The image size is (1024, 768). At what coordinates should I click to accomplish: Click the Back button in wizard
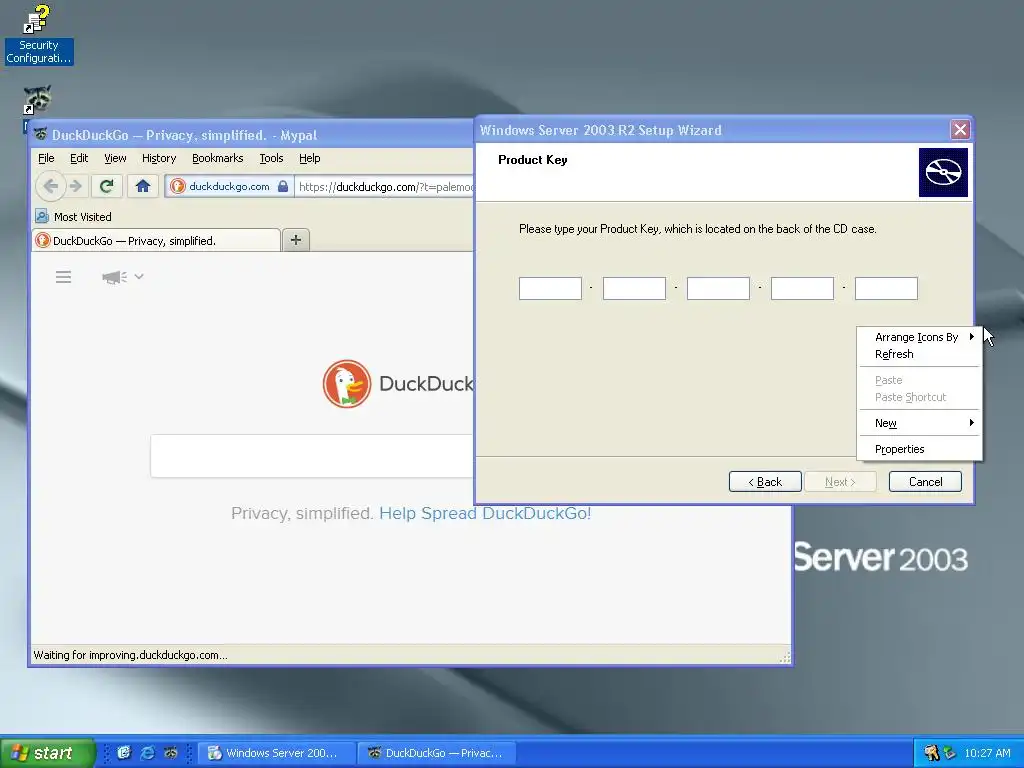(x=765, y=482)
